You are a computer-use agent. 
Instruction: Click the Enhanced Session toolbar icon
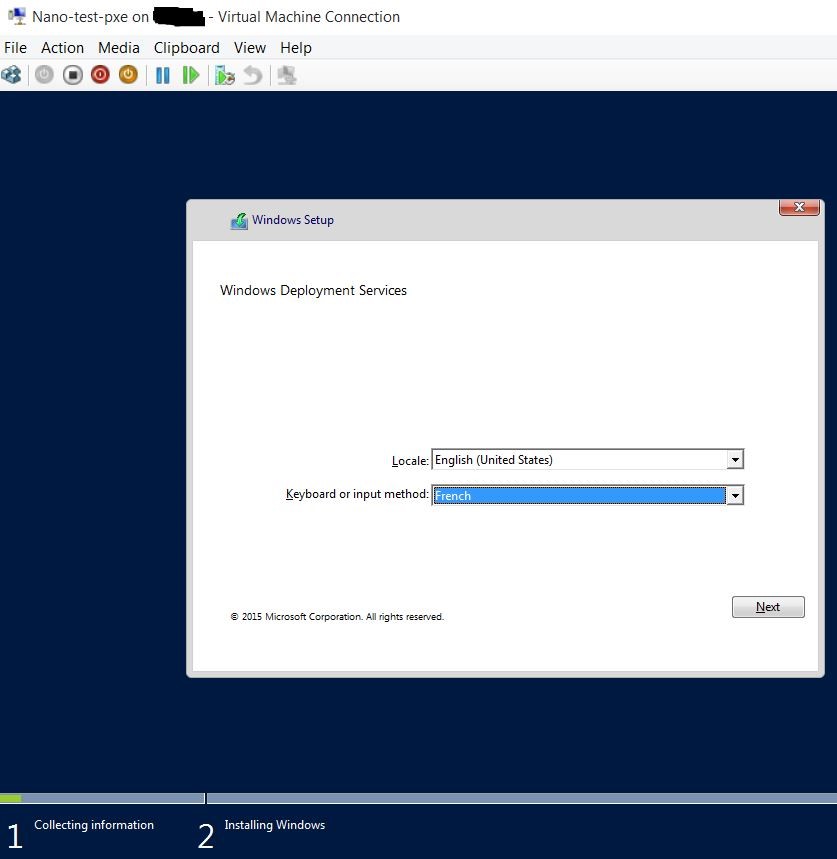coord(286,75)
